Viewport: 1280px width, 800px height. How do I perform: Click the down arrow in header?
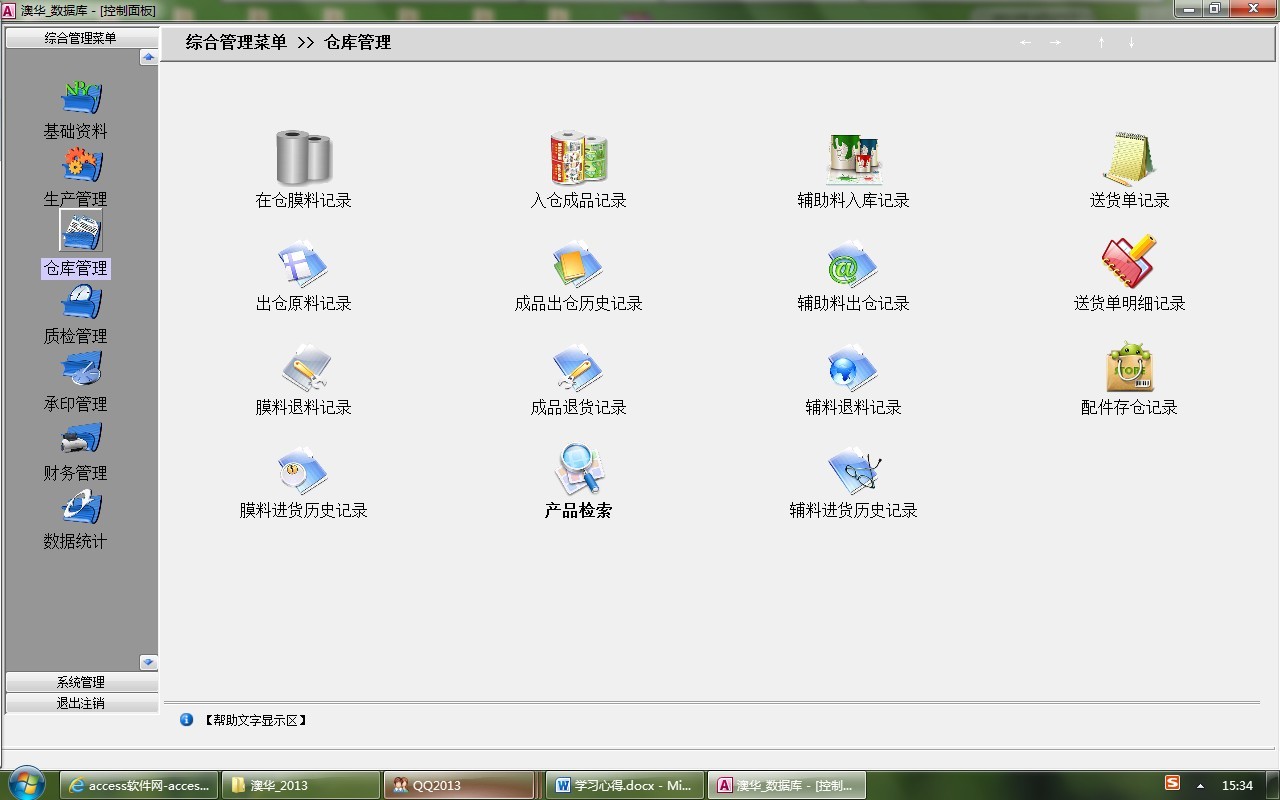point(1131,42)
